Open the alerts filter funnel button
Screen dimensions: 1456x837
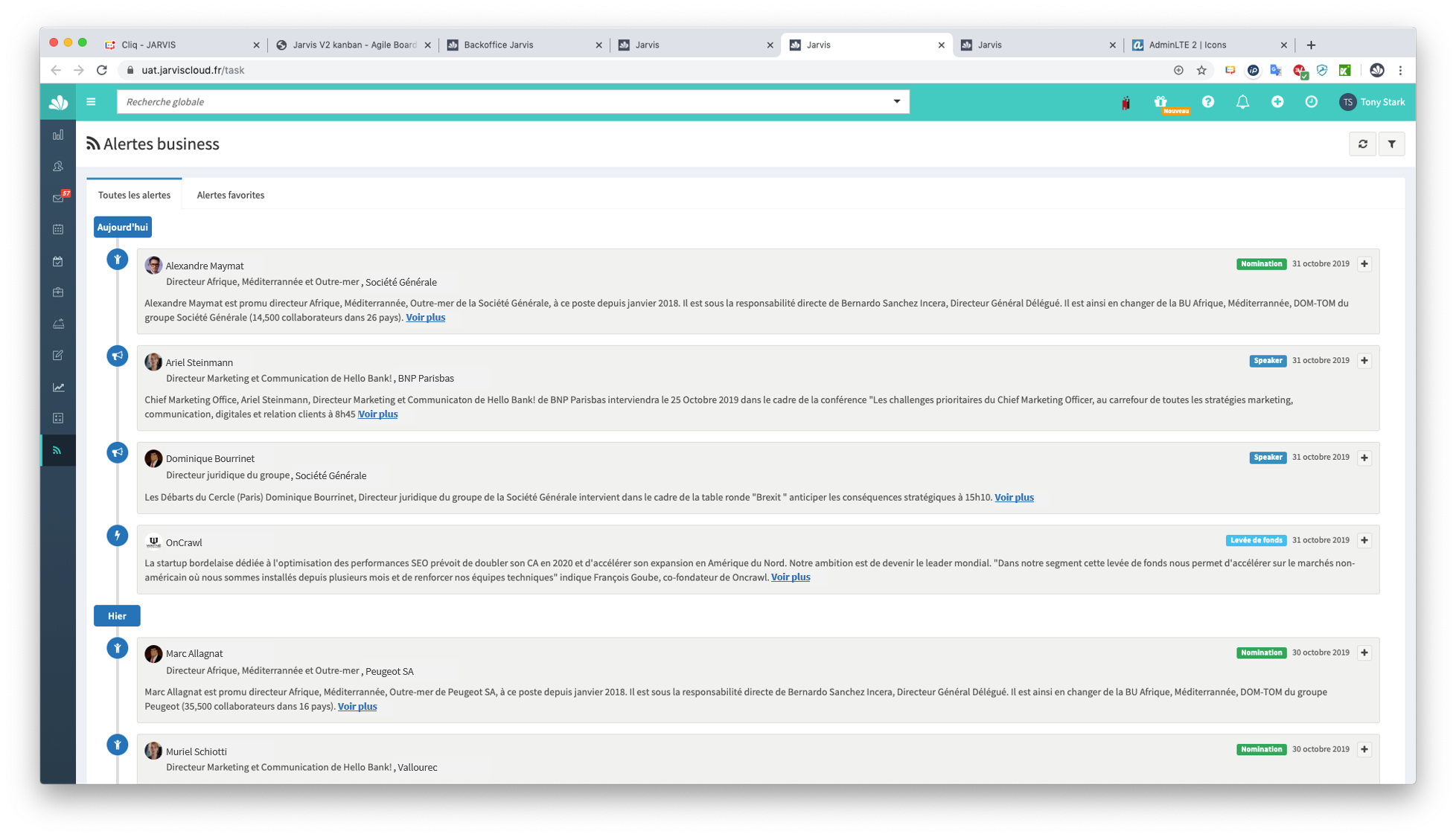[x=1391, y=144]
